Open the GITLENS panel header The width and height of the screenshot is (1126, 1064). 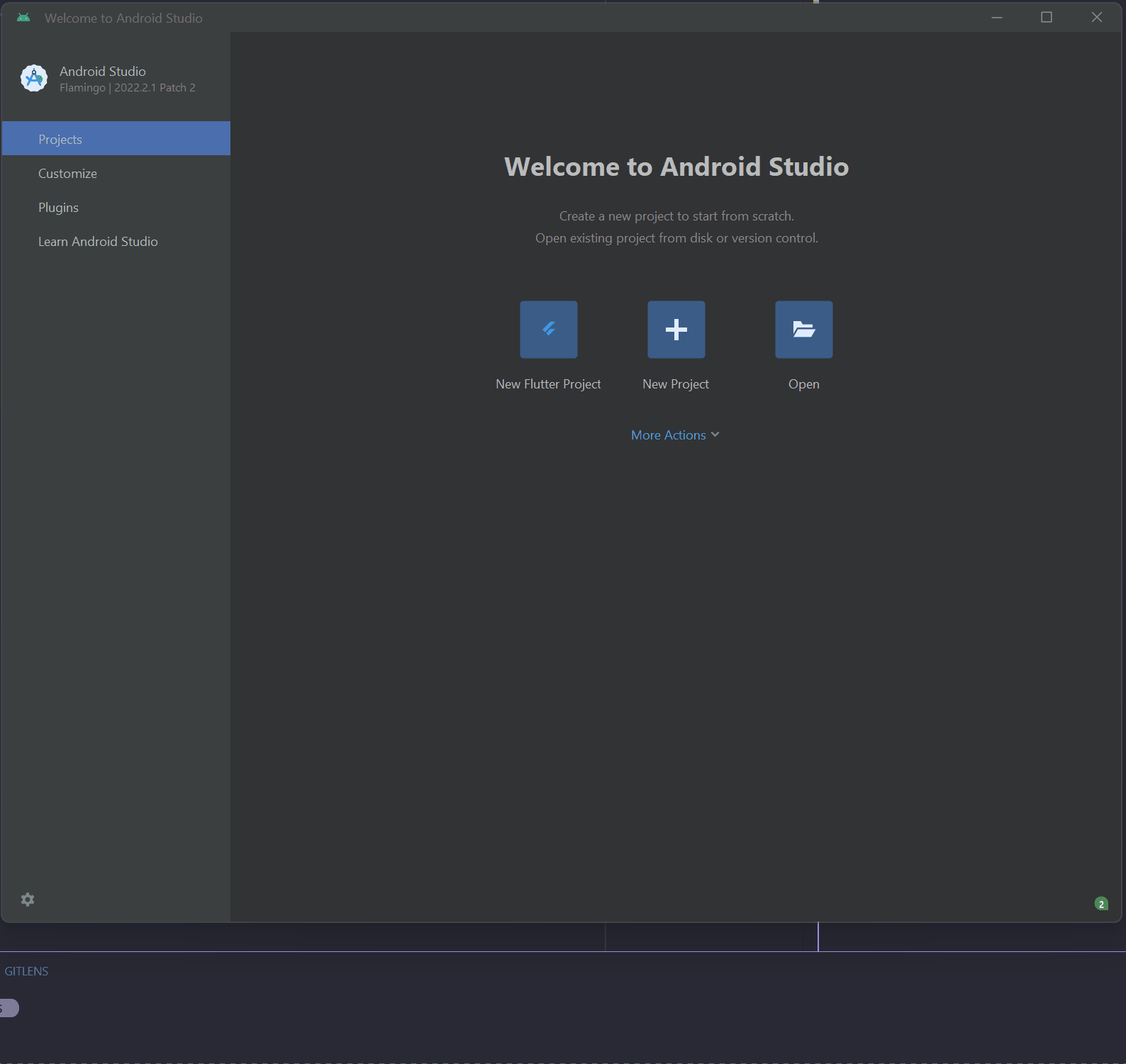click(26, 971)
